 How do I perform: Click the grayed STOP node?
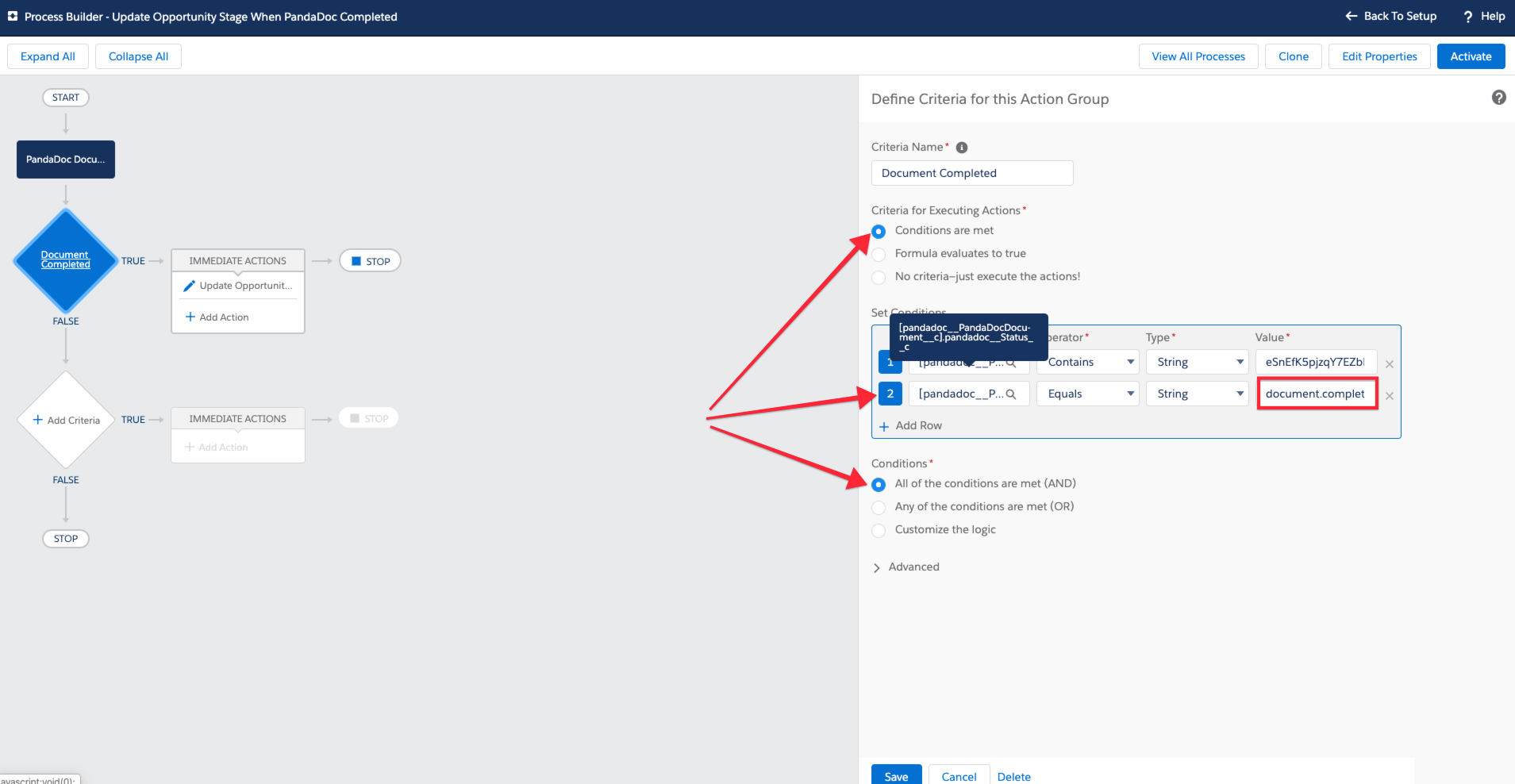(369, 418)
